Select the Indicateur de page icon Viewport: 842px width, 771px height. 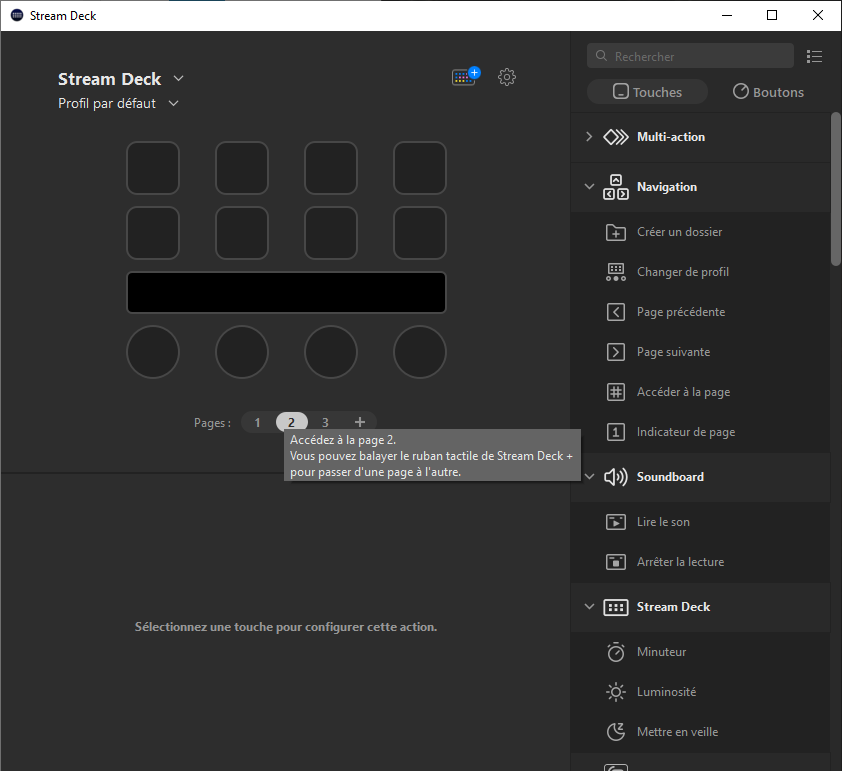616,432
